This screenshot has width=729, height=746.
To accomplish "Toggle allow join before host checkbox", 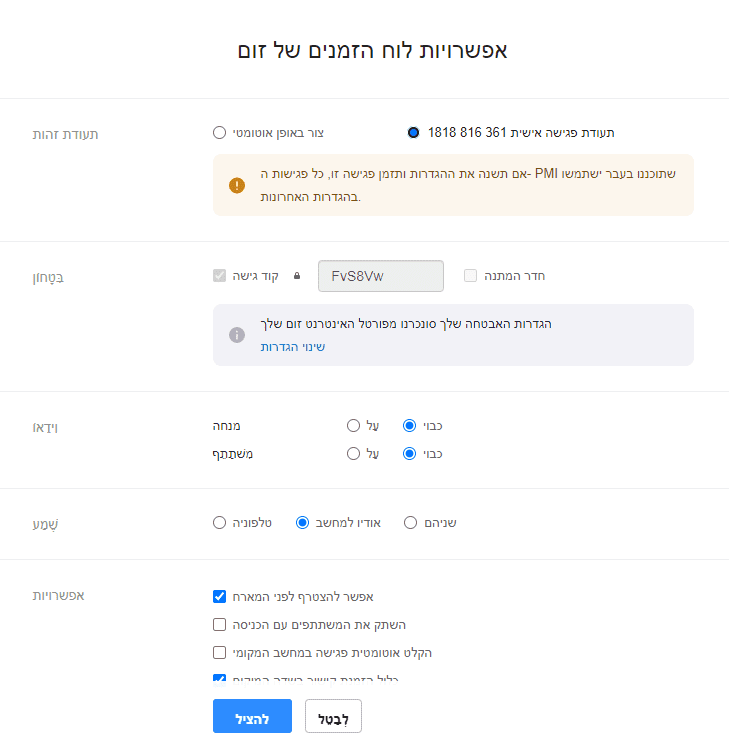I will click(220, 597).
